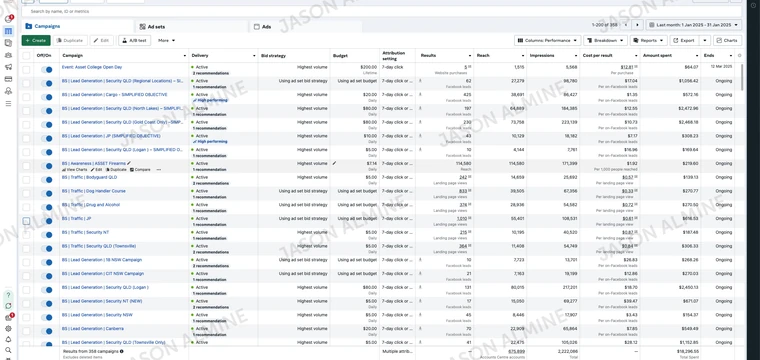Open the More dropdown in toolbar
The height and width of the screenshot is (360, 760).
(166, 41)
